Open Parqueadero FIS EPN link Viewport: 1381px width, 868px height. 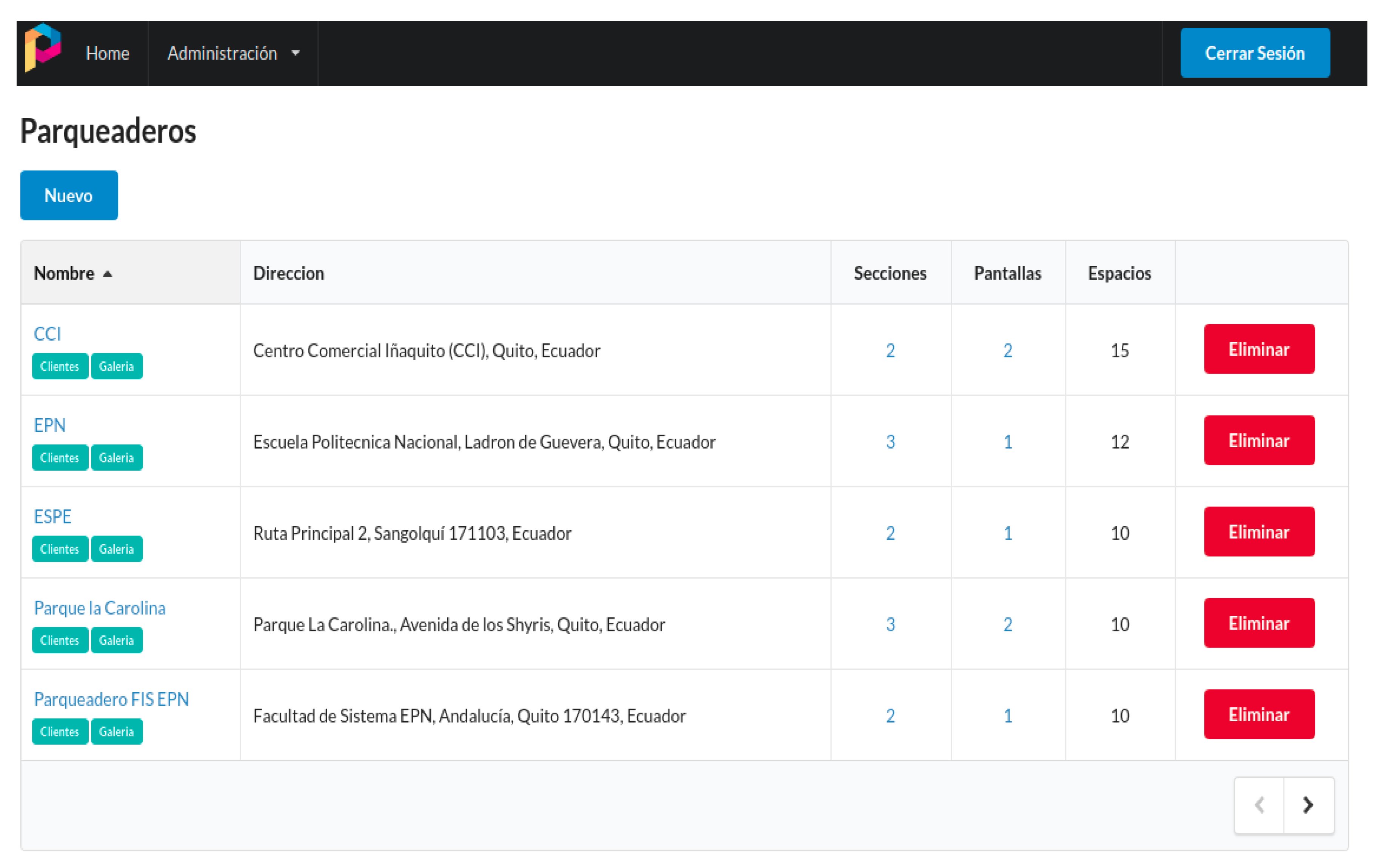click(x=111, y=699)
